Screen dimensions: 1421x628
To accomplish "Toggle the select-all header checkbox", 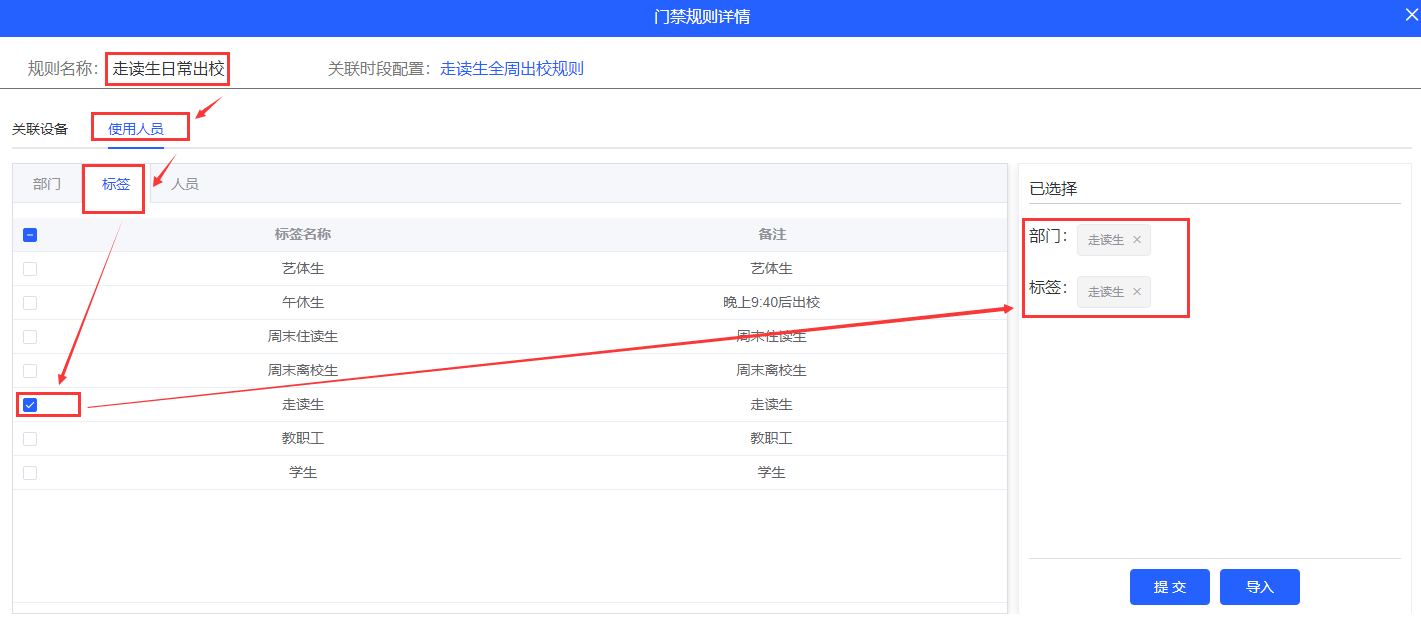I will pos(30,235).
